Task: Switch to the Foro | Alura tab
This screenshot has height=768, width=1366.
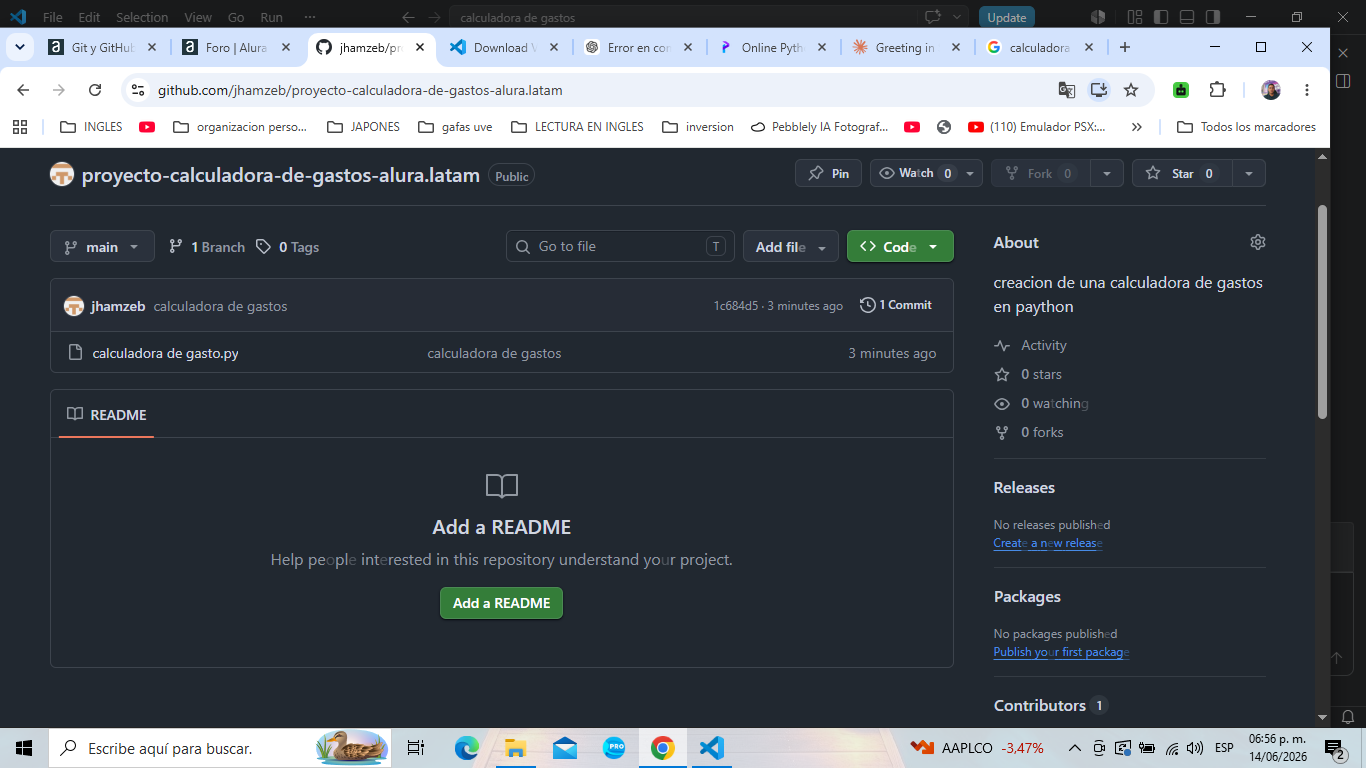Action: tap(236, 47)
